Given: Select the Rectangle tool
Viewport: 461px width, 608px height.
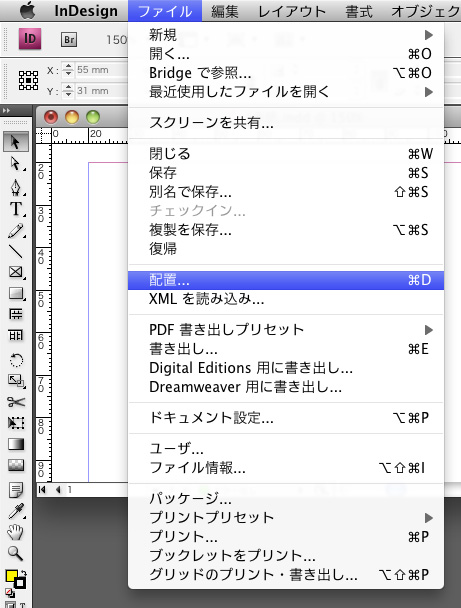Looking at the screenshot, I should point(16,294).
